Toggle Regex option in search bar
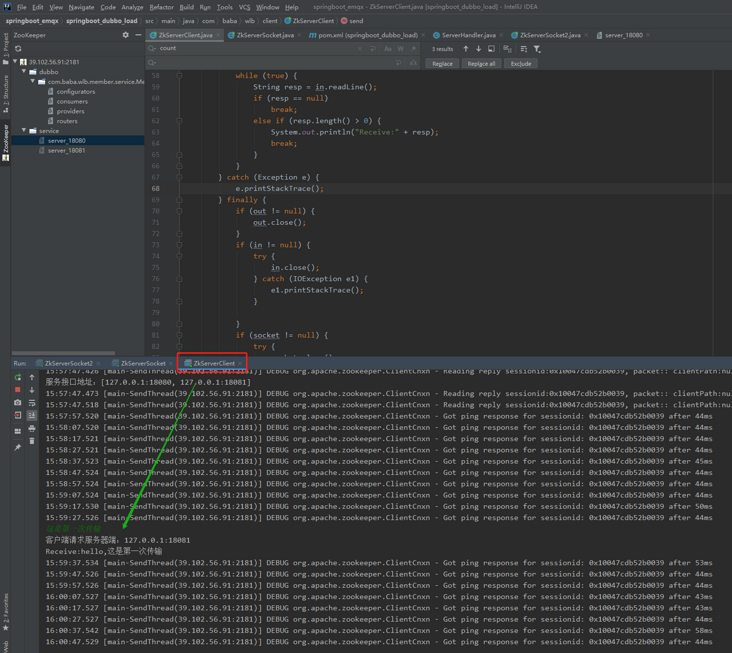Image resolution: width=732 pixels, height=653 pixels. coord(412,49)
